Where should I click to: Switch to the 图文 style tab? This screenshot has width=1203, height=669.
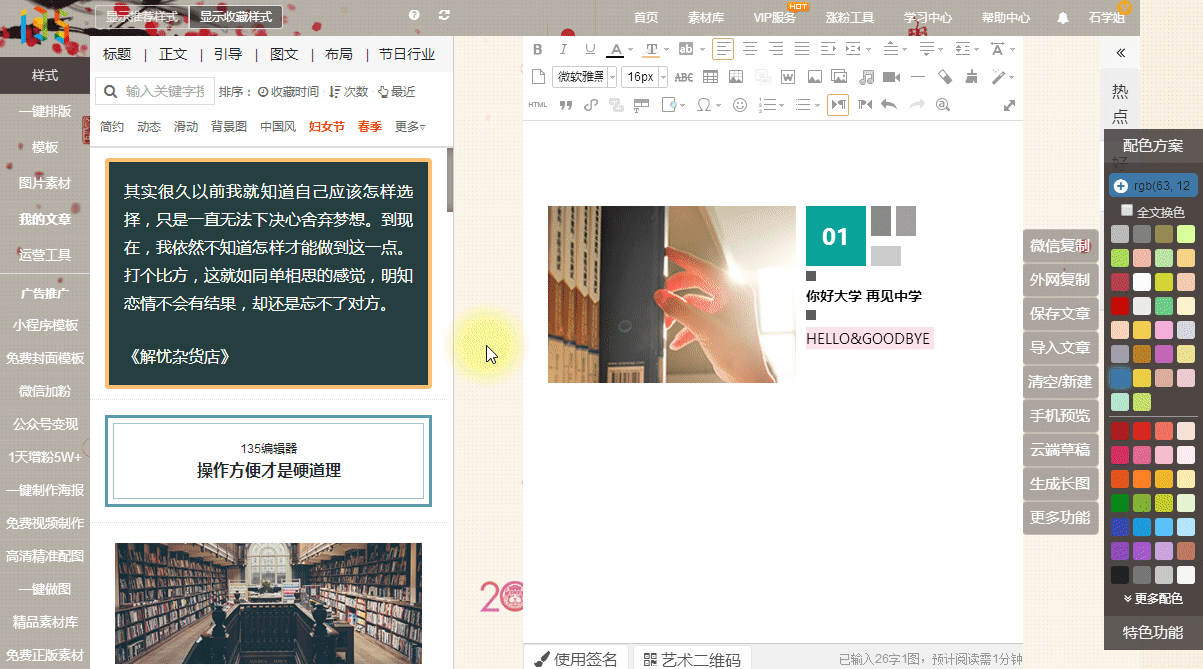click(284, 54)
